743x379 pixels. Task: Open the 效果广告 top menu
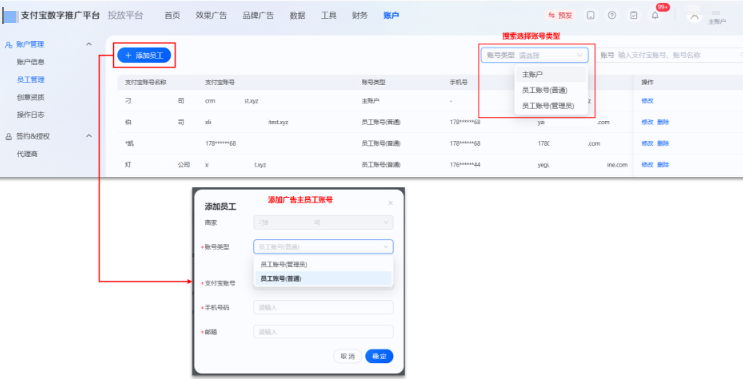click(x=211, y=16)
